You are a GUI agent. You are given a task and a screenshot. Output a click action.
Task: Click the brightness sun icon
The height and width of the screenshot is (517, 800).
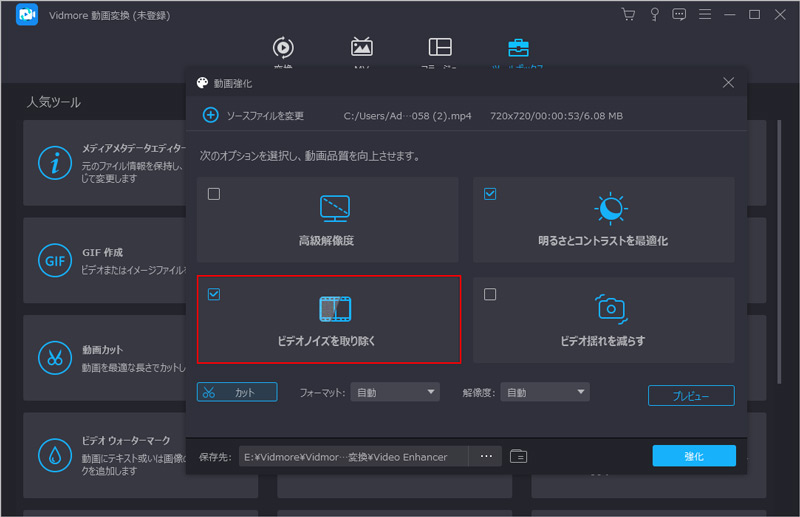(611, 208)
